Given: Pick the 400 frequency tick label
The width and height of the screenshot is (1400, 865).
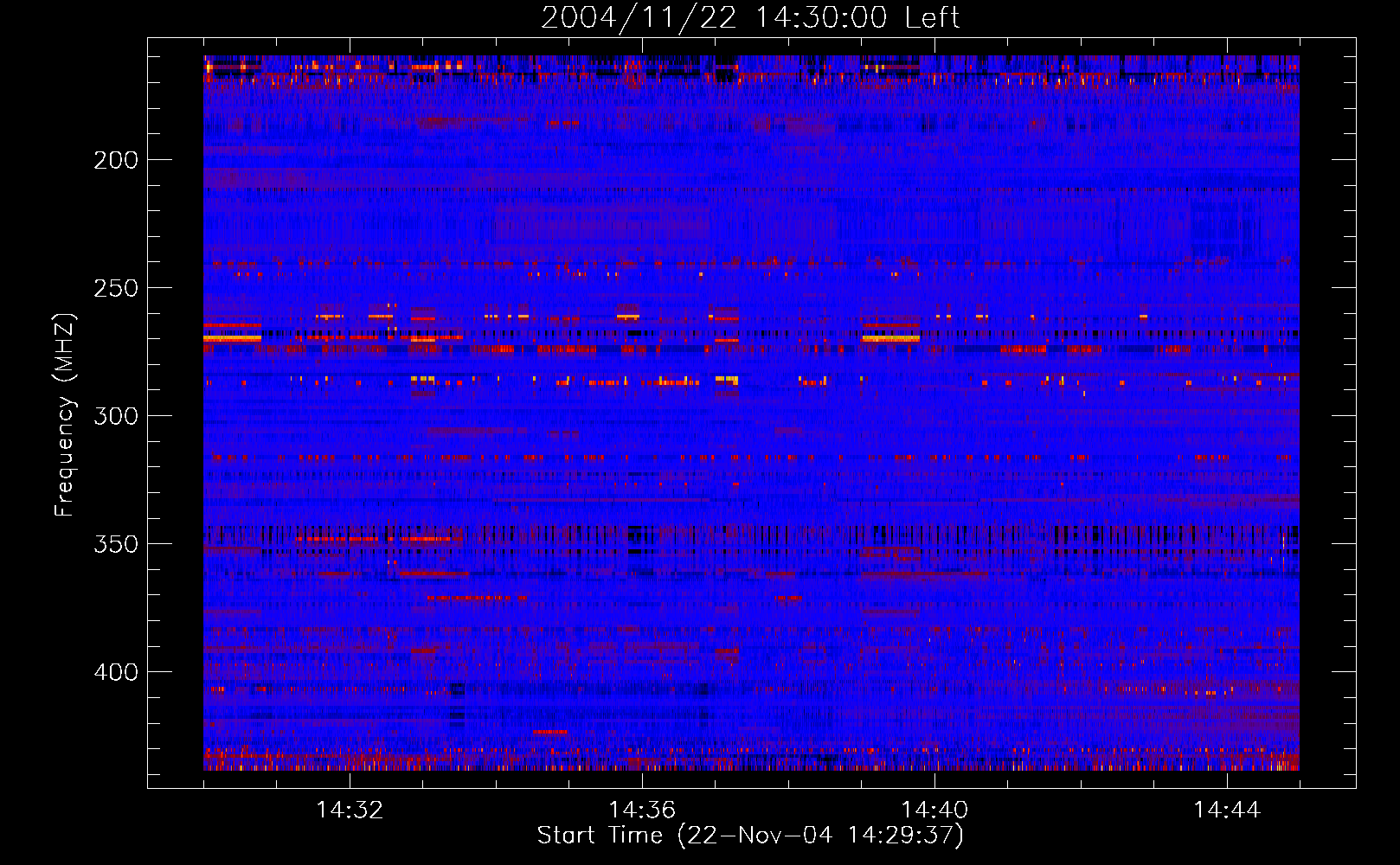Looking at the screenshot, I should [x=116, y=671].
